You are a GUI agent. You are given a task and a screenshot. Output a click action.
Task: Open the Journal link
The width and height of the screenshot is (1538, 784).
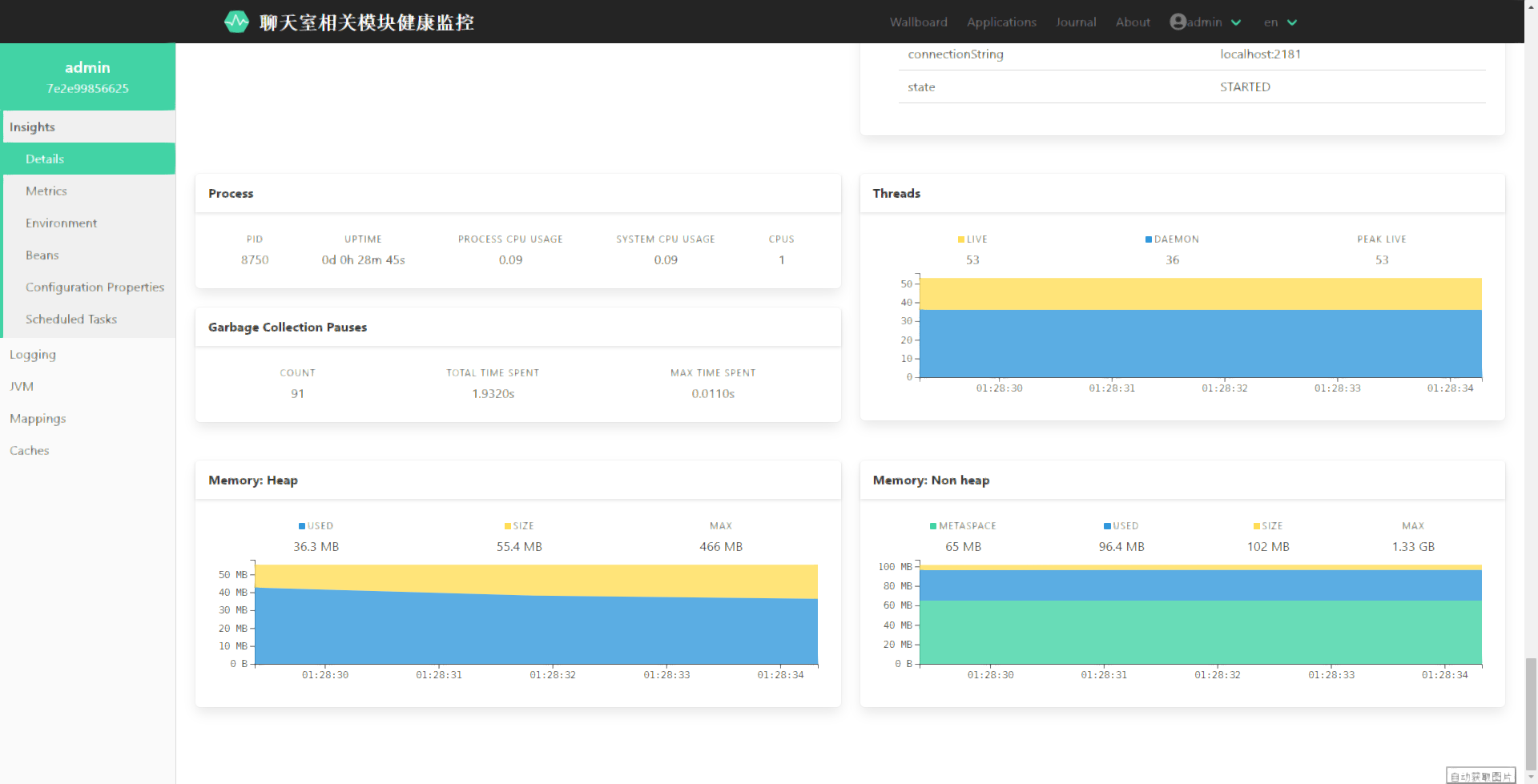(x=1075, y=22)
